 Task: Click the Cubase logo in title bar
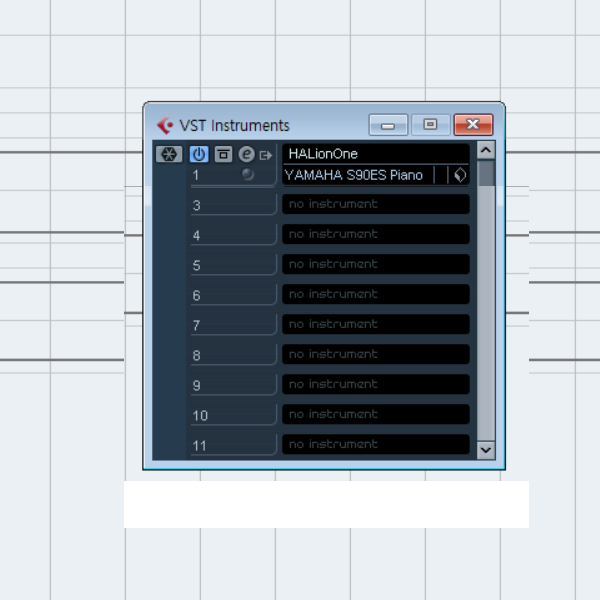(x=165, y=125)
